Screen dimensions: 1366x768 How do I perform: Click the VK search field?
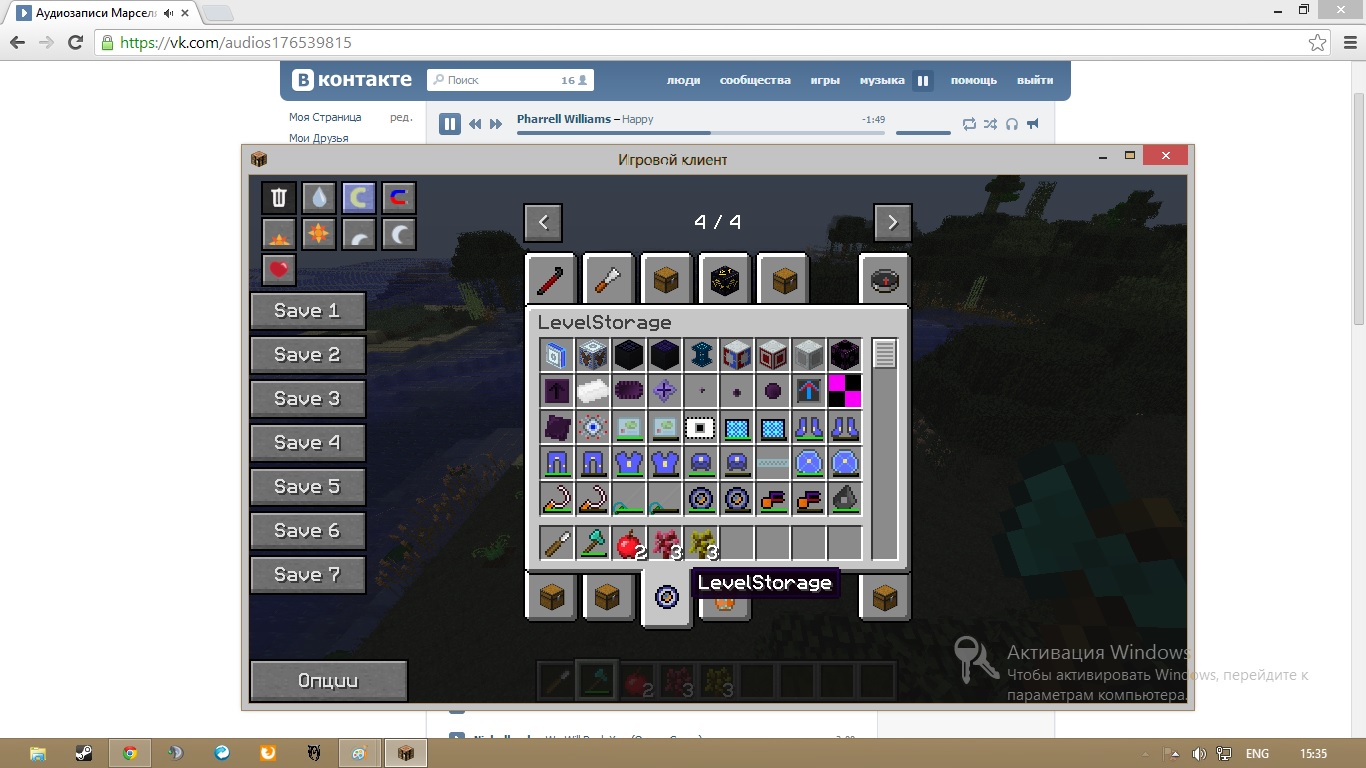pos(511,80)
